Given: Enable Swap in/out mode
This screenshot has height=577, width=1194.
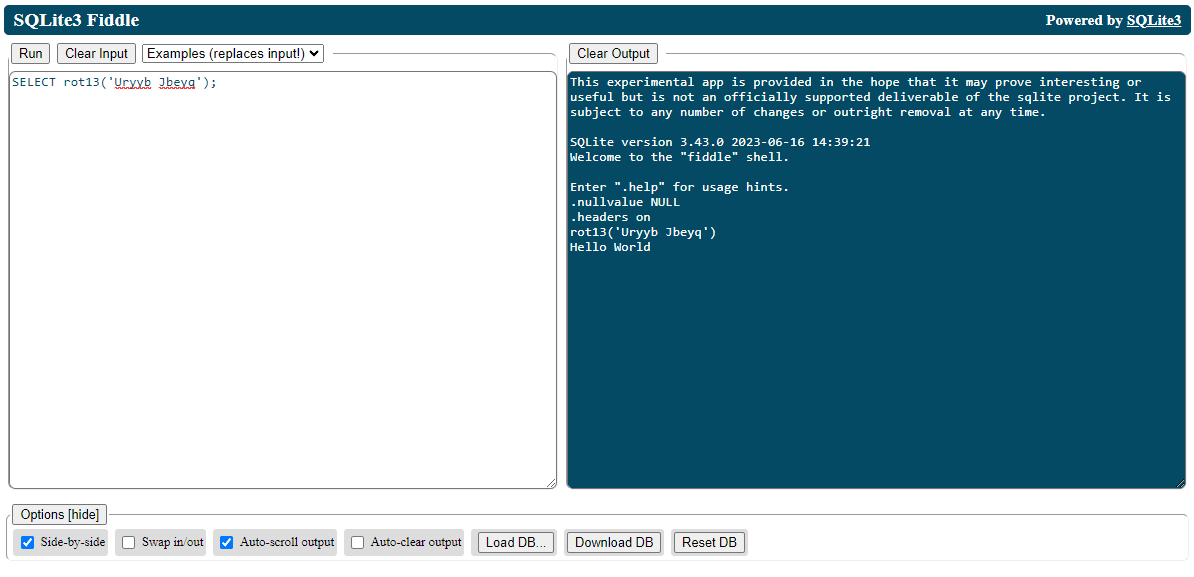Looking at the screenshot, I should pyautogui.click(x=128, y=542).
